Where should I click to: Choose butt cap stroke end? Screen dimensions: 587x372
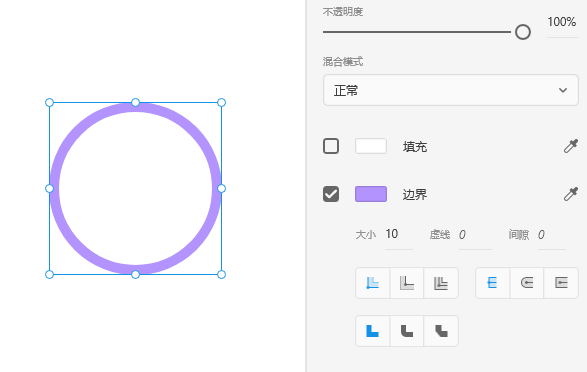(492, 283)
